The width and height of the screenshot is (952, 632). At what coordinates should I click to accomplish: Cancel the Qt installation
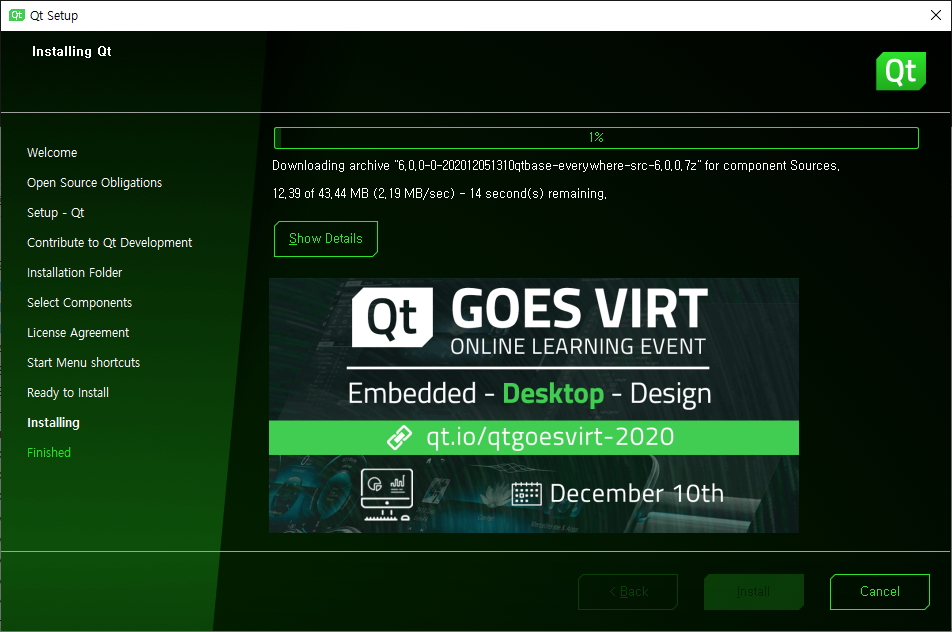click(x=879, y=591)
